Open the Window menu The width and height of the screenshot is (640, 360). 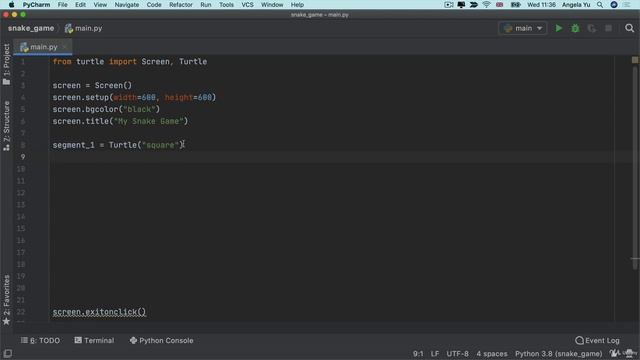tap(272, 5)
